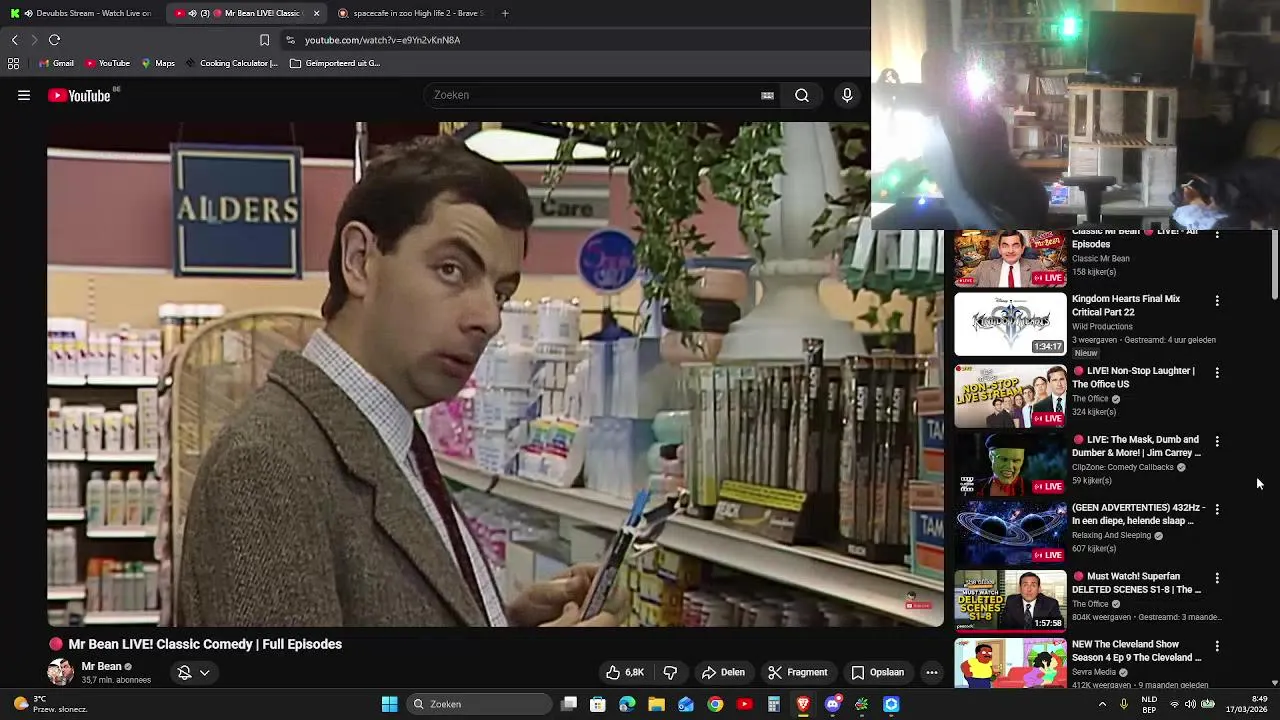1280x720 pixels.
Task: Open a new browser tab
Action: [505, 13]
